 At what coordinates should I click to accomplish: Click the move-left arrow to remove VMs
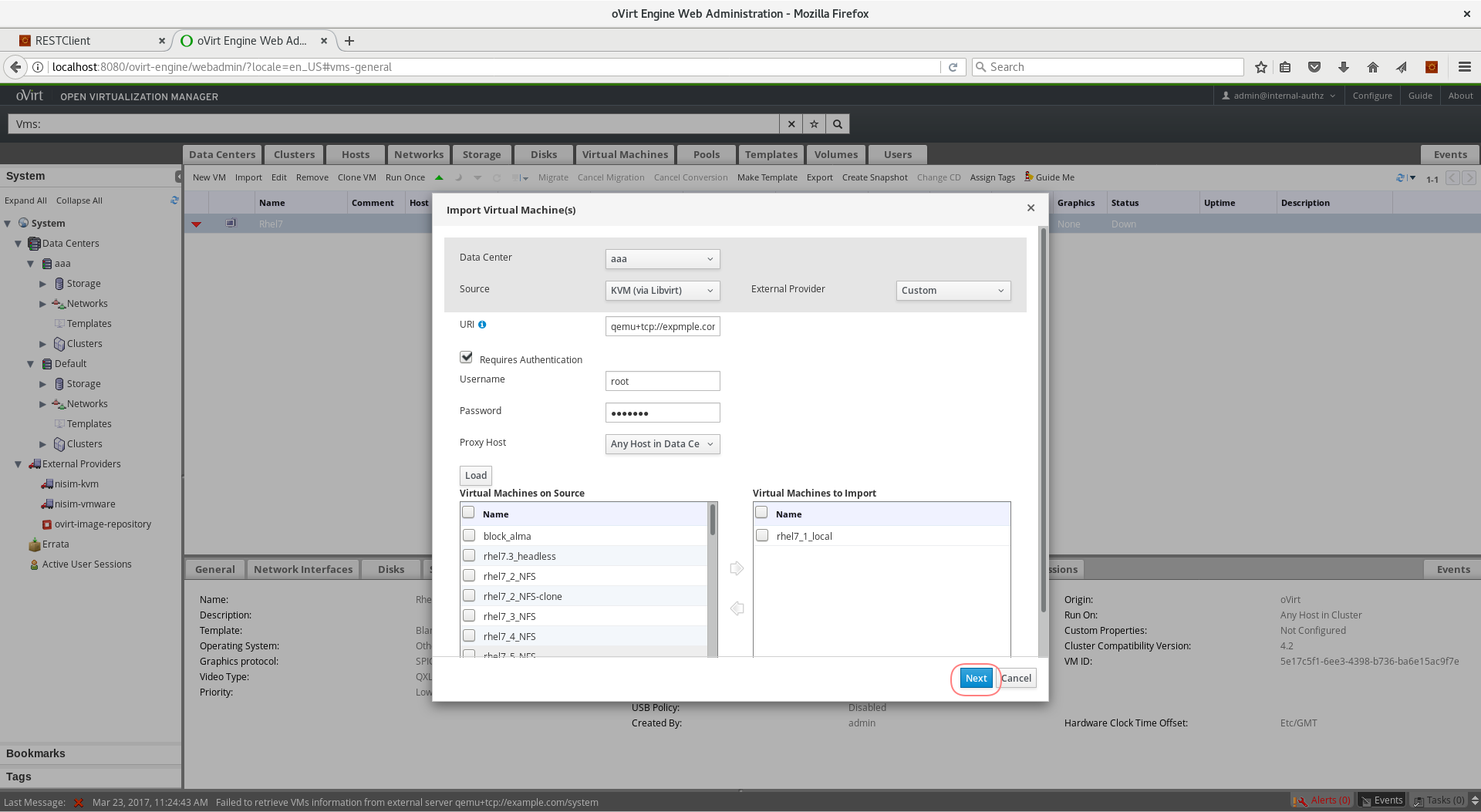(737, 608)
